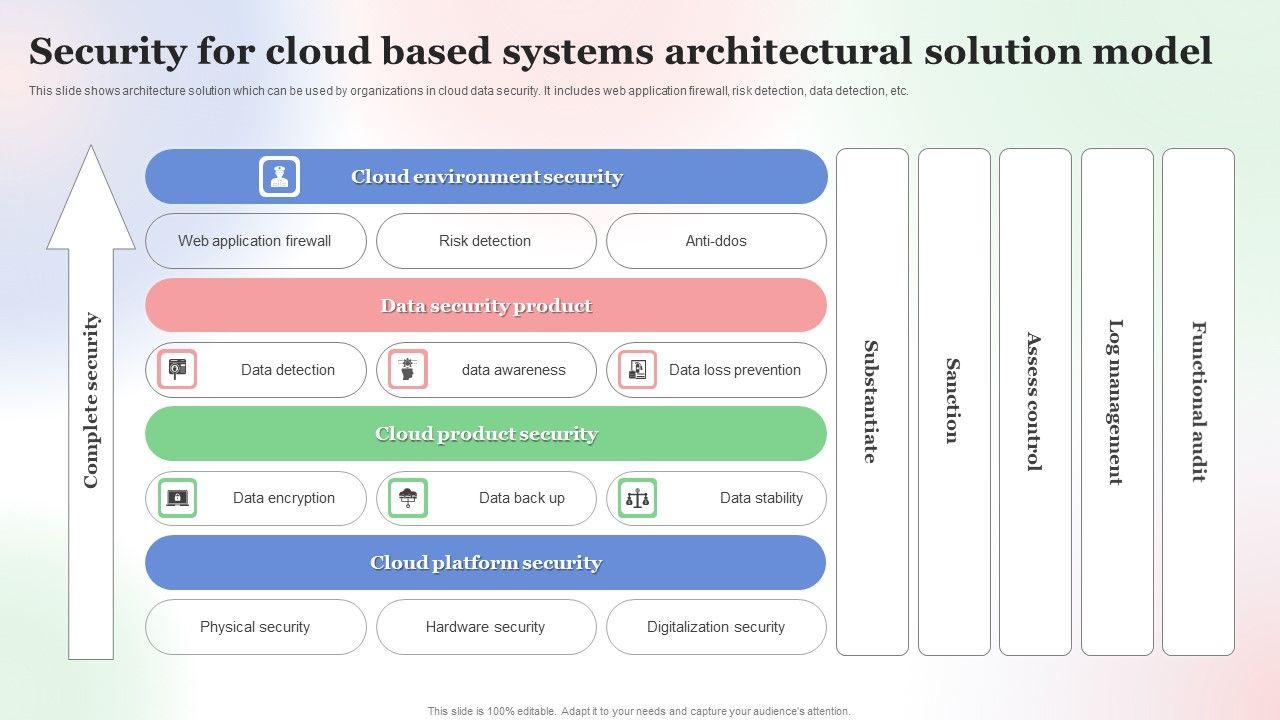Select the Data back up cloud icon
This screenshot has height=720, width=1280.
[407, 498]
